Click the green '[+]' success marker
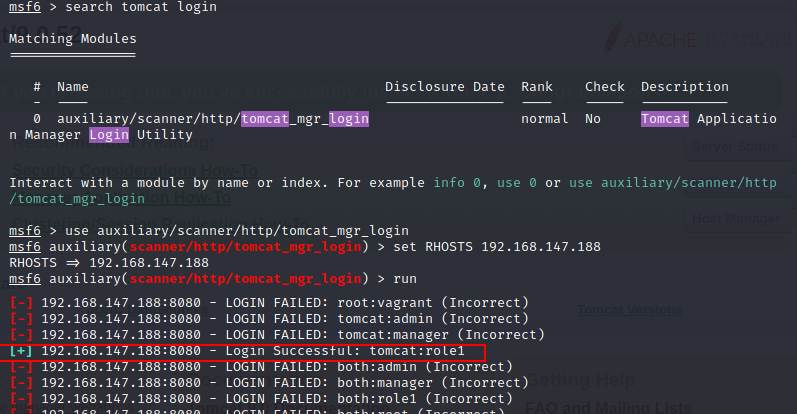The width and height of the screenshot is (797, 414). [21, 351]
